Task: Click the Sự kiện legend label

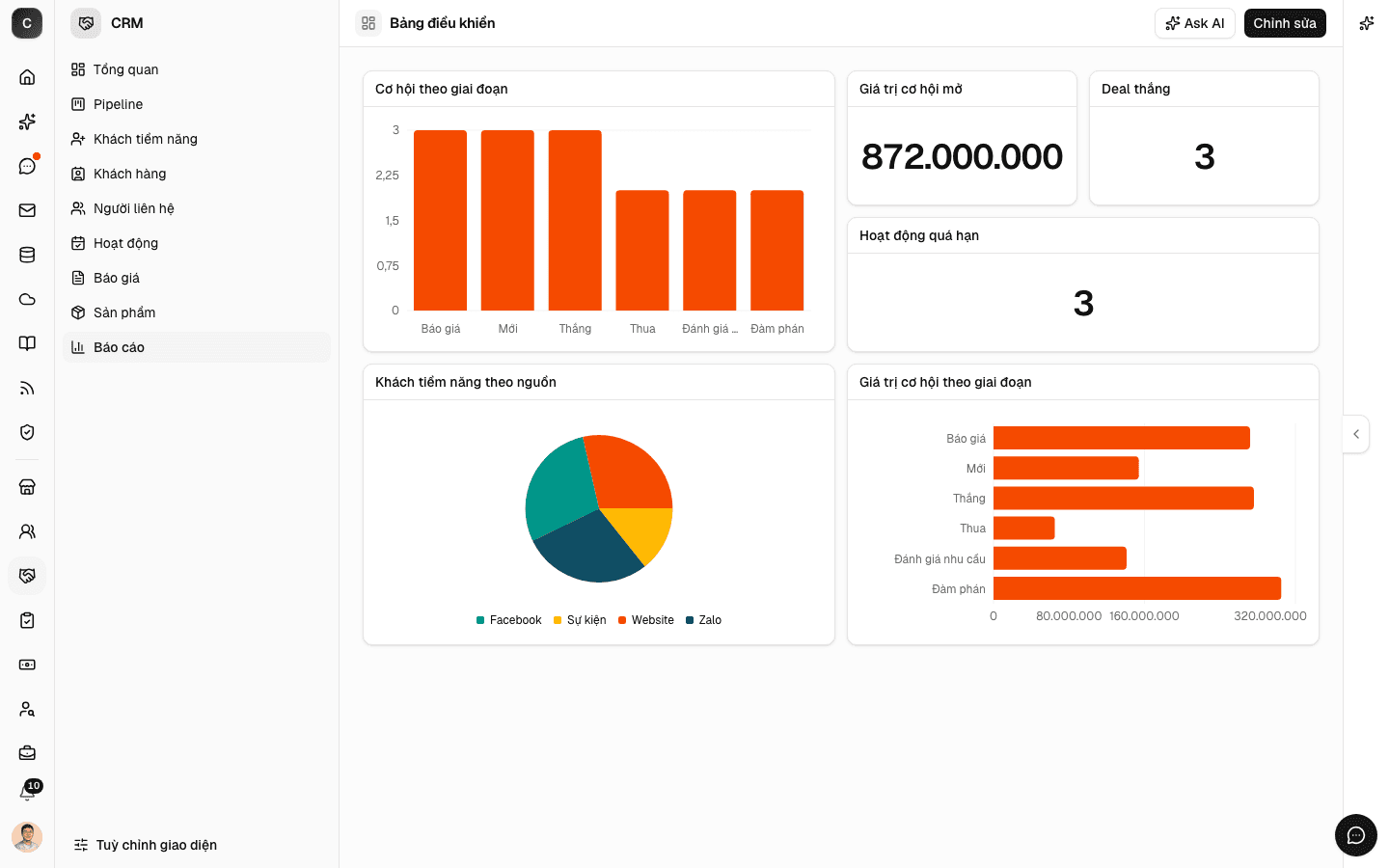Action: point(586,620)
